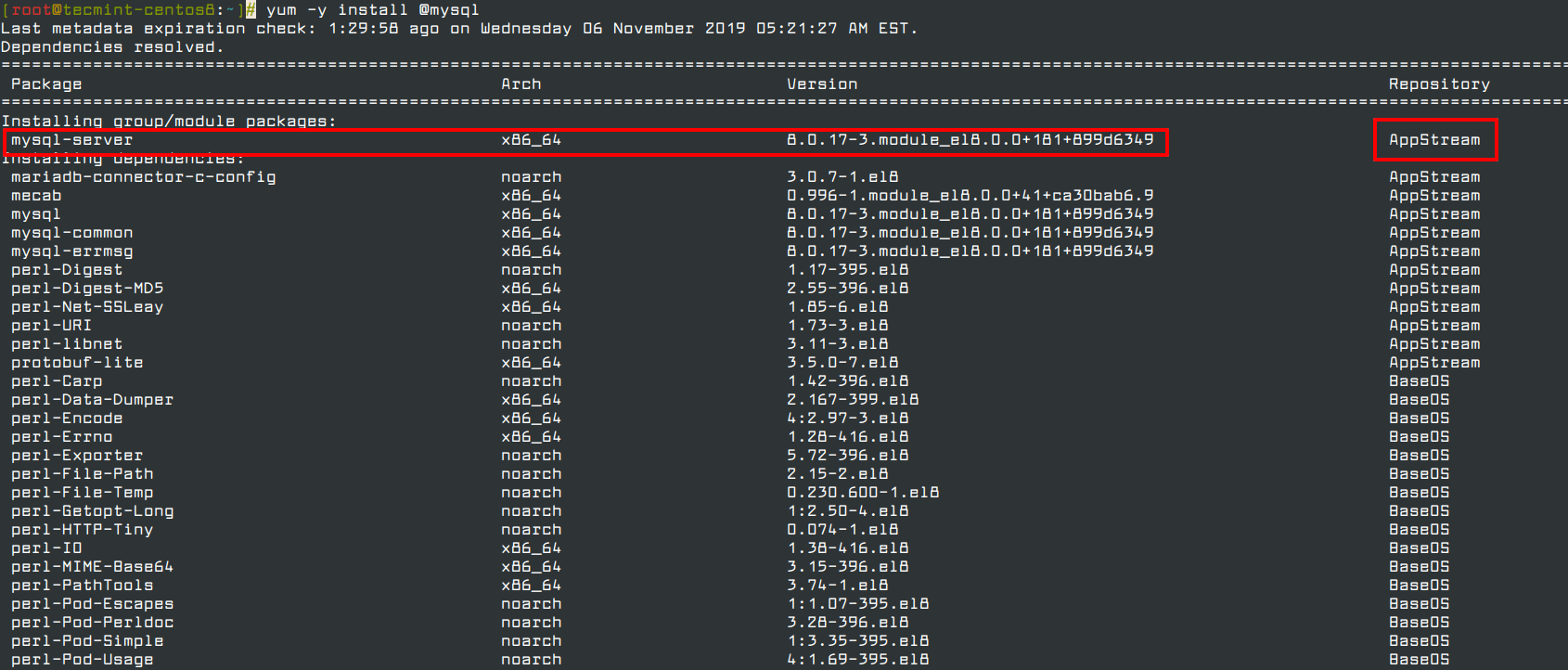Click the 'perl-Exporter' package name
Image resolution: width=1568 pixels, height=670 pixels.
coord(77,456)
